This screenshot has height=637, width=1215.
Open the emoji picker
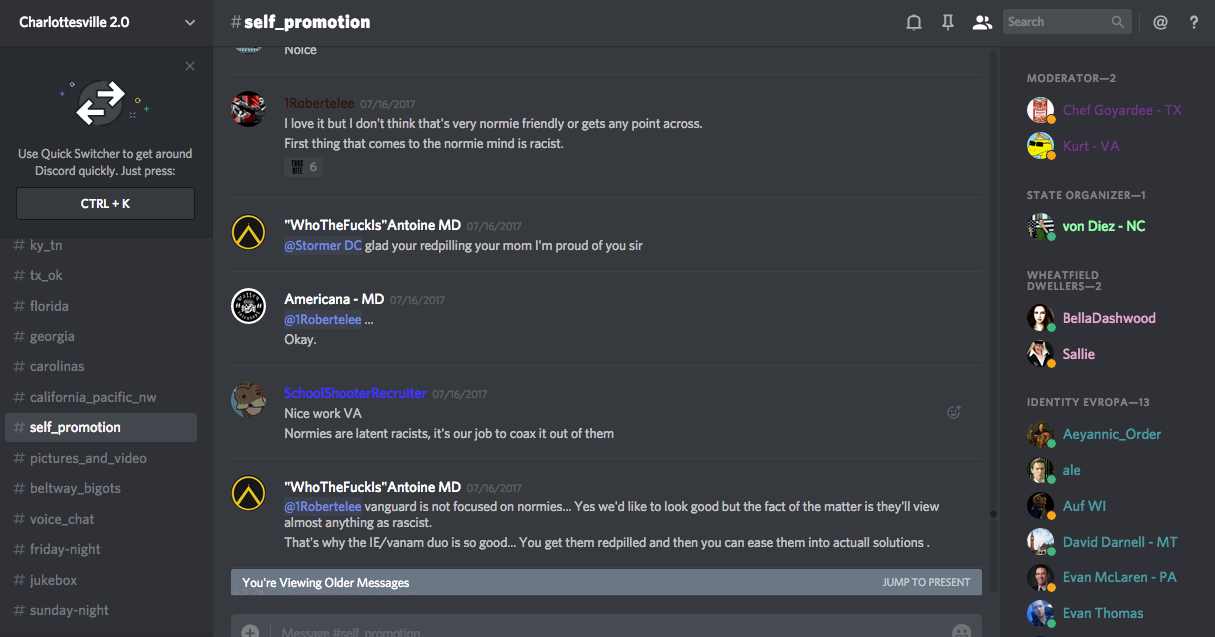click(961, 631)
